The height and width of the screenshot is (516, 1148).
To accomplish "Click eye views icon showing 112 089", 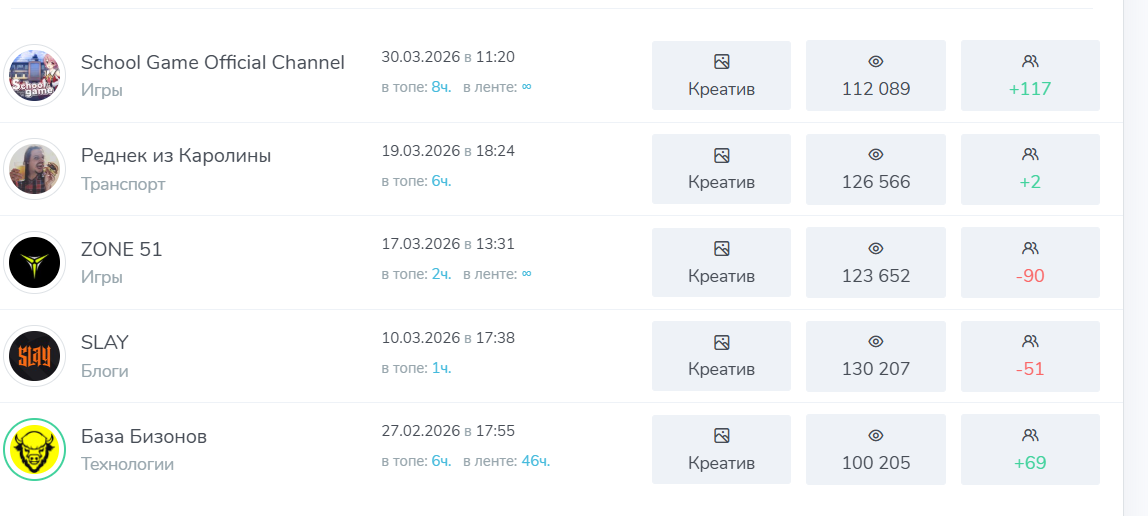I will click(876, 61).
